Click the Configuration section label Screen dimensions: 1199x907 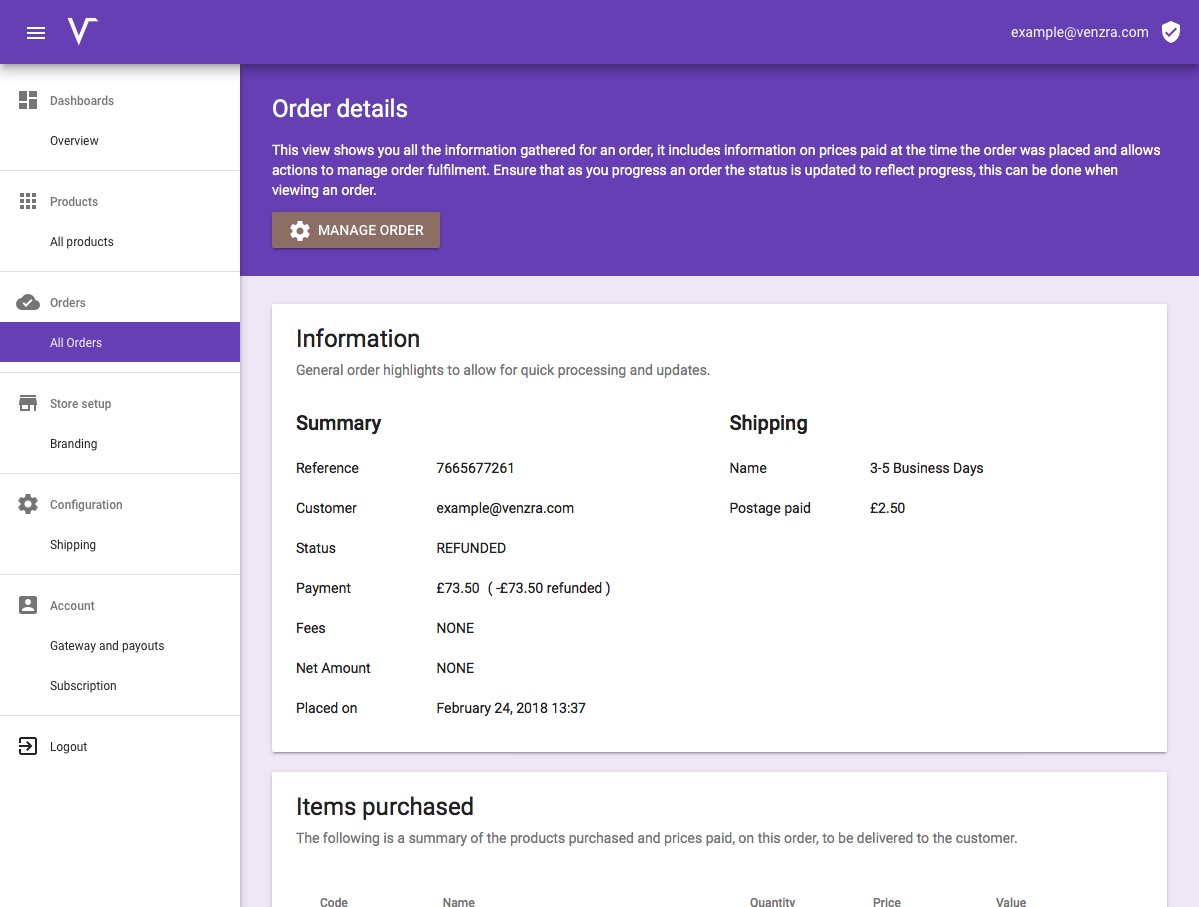(86, 504)
